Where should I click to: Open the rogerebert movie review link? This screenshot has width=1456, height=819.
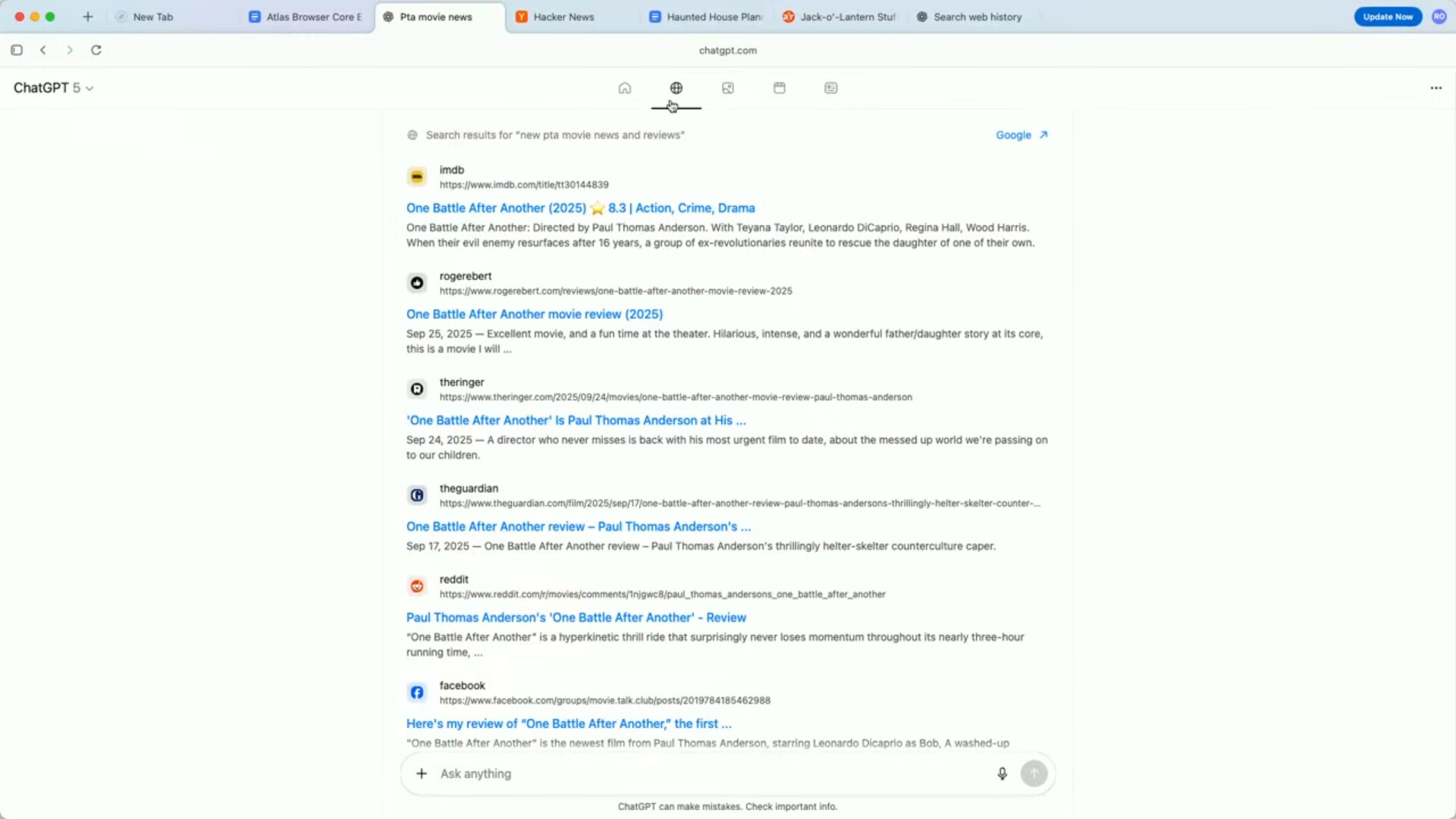point(534,314)
